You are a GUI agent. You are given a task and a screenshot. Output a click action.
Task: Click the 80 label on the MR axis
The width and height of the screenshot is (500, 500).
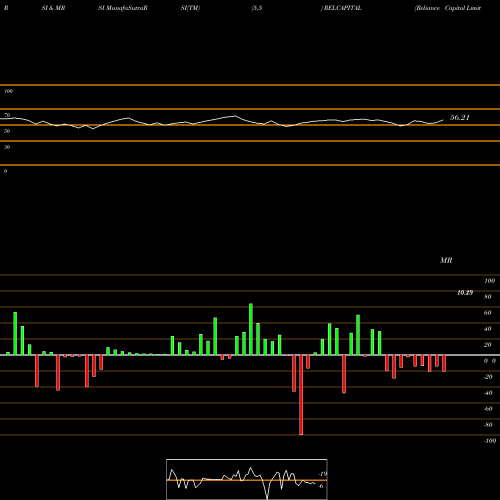pos(488,297)
